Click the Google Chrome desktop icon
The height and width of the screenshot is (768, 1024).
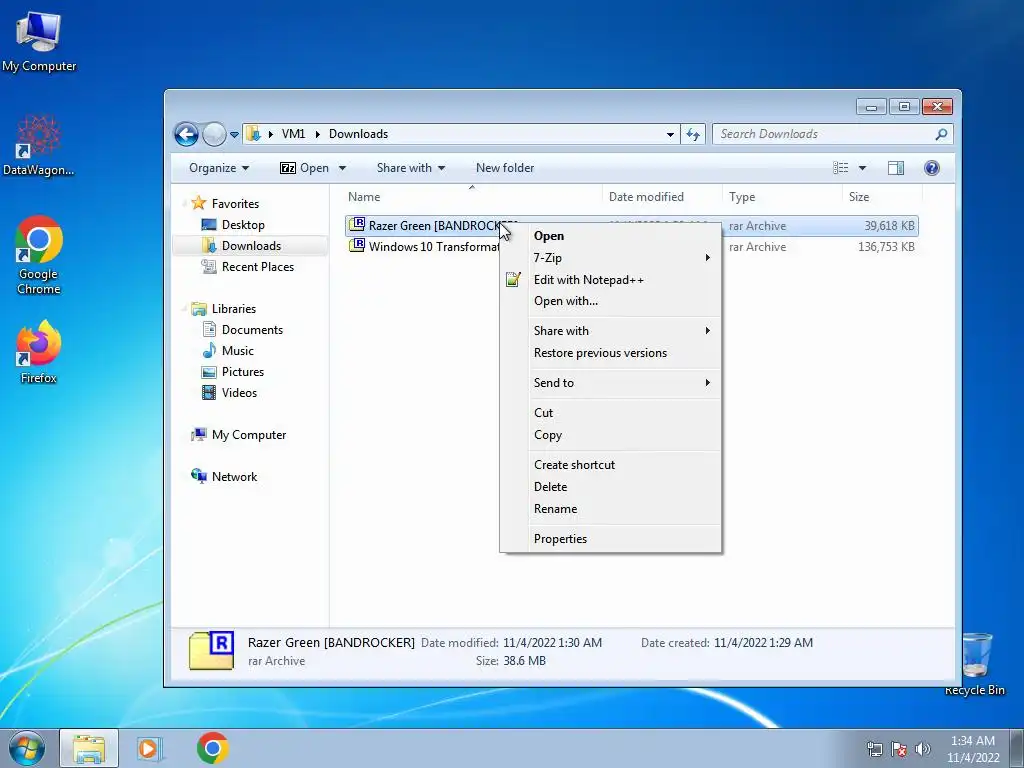point(39,255)
